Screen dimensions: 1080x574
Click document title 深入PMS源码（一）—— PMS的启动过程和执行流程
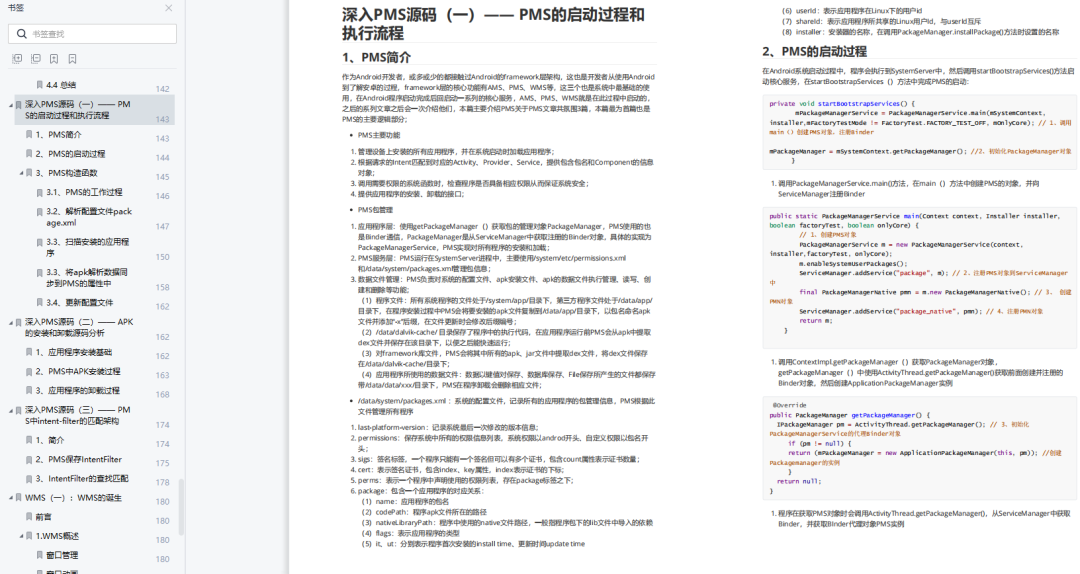[493, 23]
